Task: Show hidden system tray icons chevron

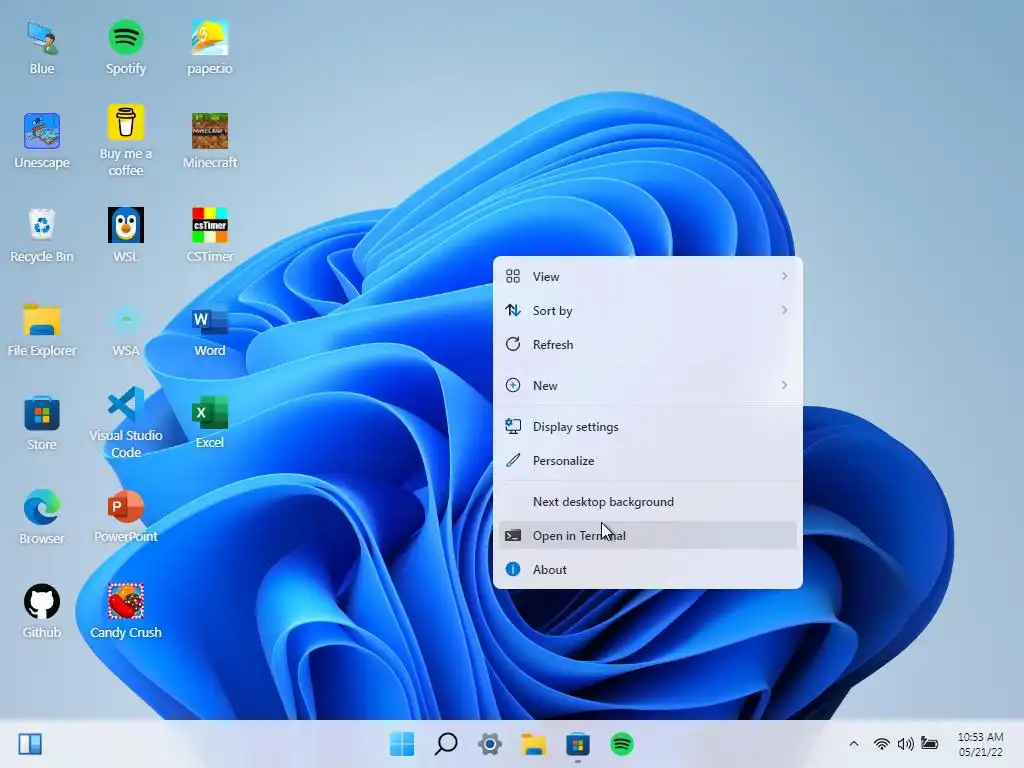Action: click(854, 744)
